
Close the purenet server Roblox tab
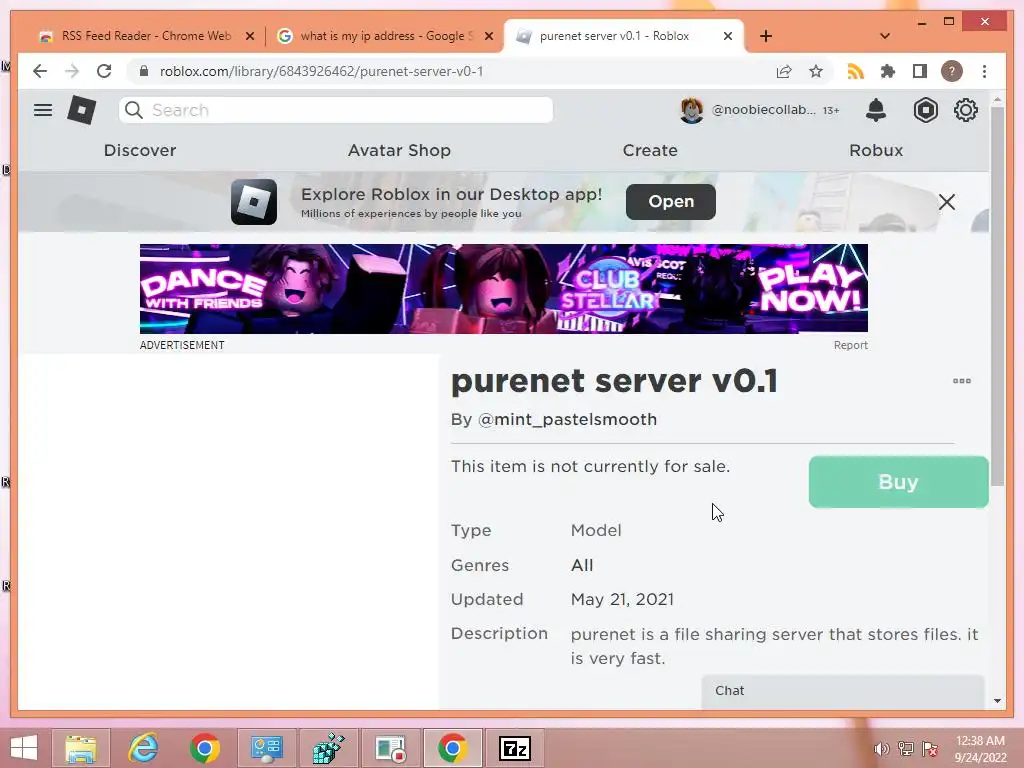728,37
